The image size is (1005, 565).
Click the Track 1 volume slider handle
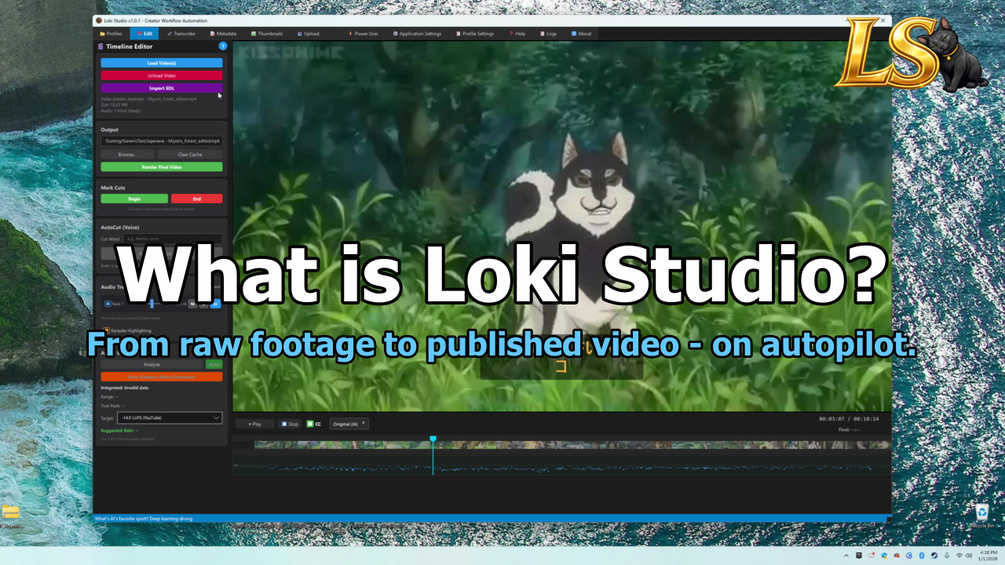point(152,304)
